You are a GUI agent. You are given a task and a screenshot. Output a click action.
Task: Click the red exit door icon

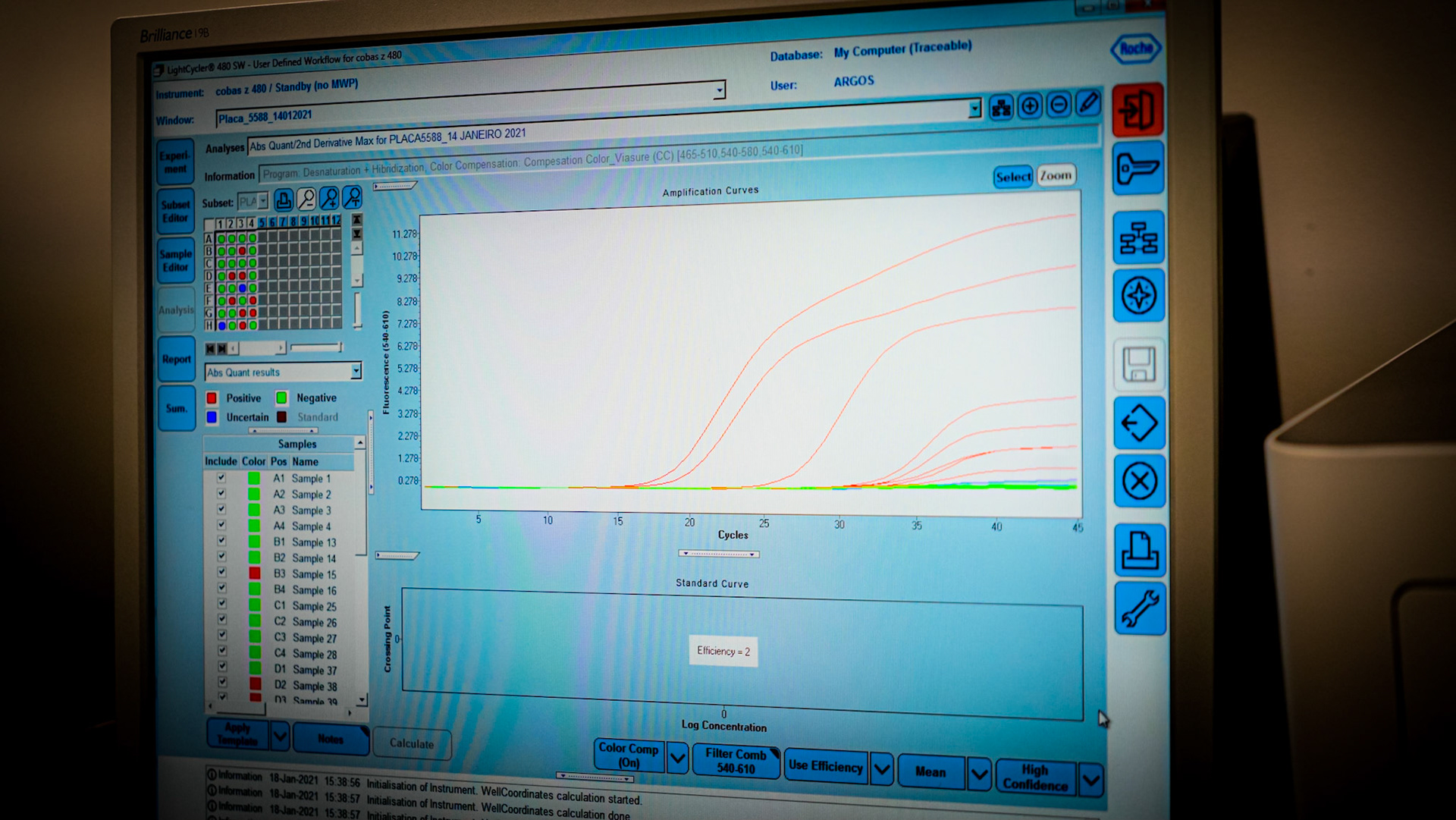(1137, 111)
